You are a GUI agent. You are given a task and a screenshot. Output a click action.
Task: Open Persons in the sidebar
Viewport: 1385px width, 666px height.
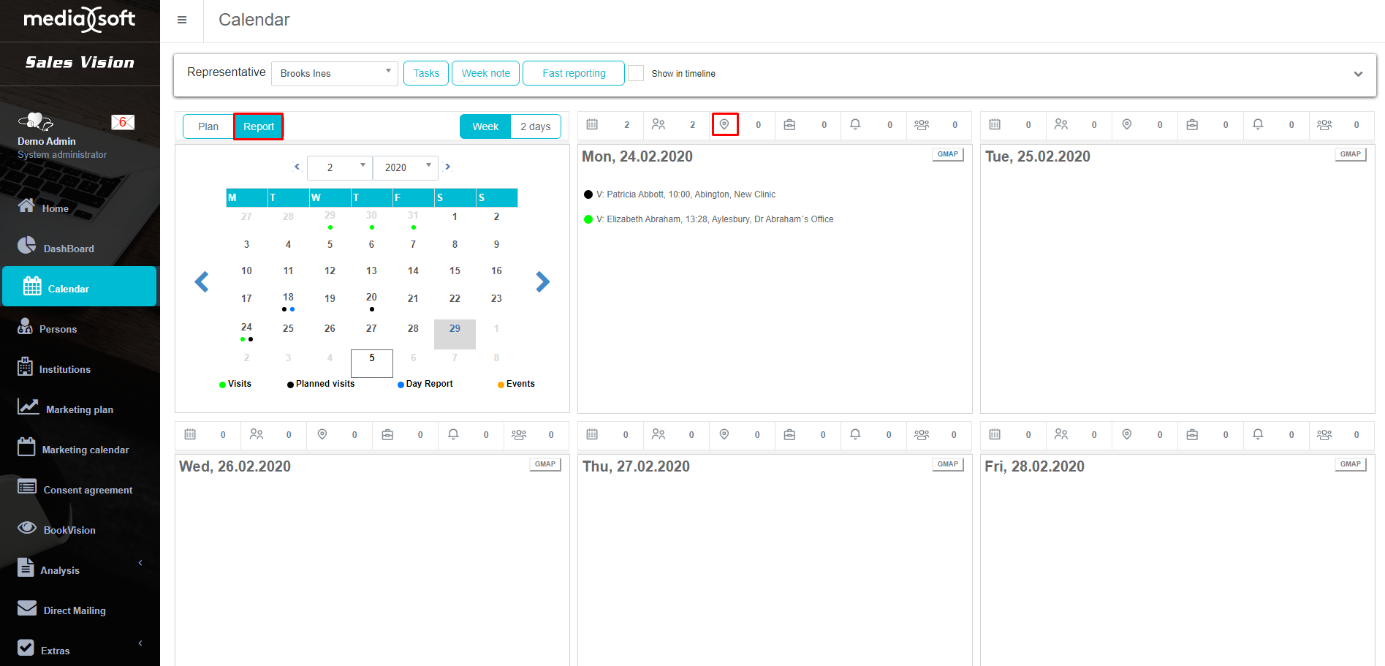pyautogui.click(x=58, y=329)
